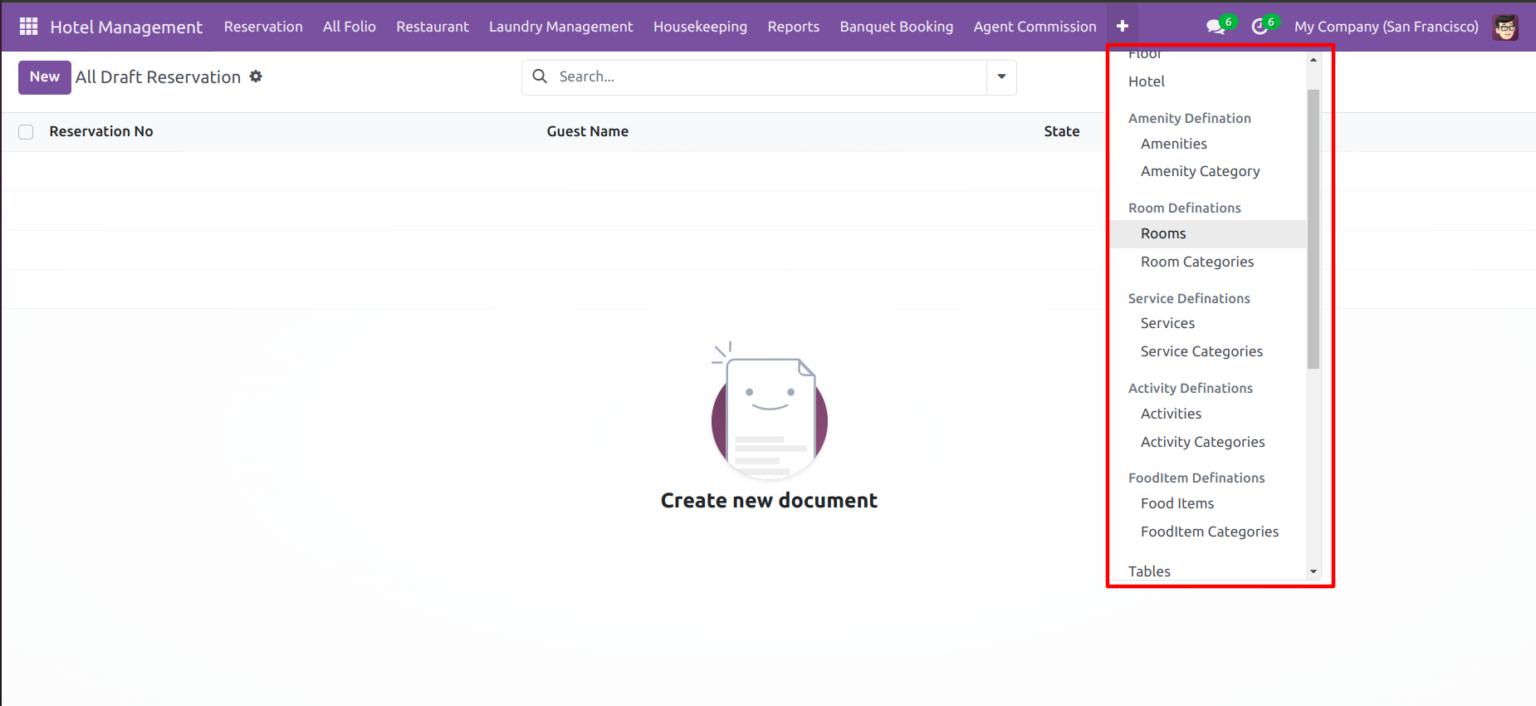
Task: Select Food Items from the open dropdown menu
Action: click(1177, 503)
